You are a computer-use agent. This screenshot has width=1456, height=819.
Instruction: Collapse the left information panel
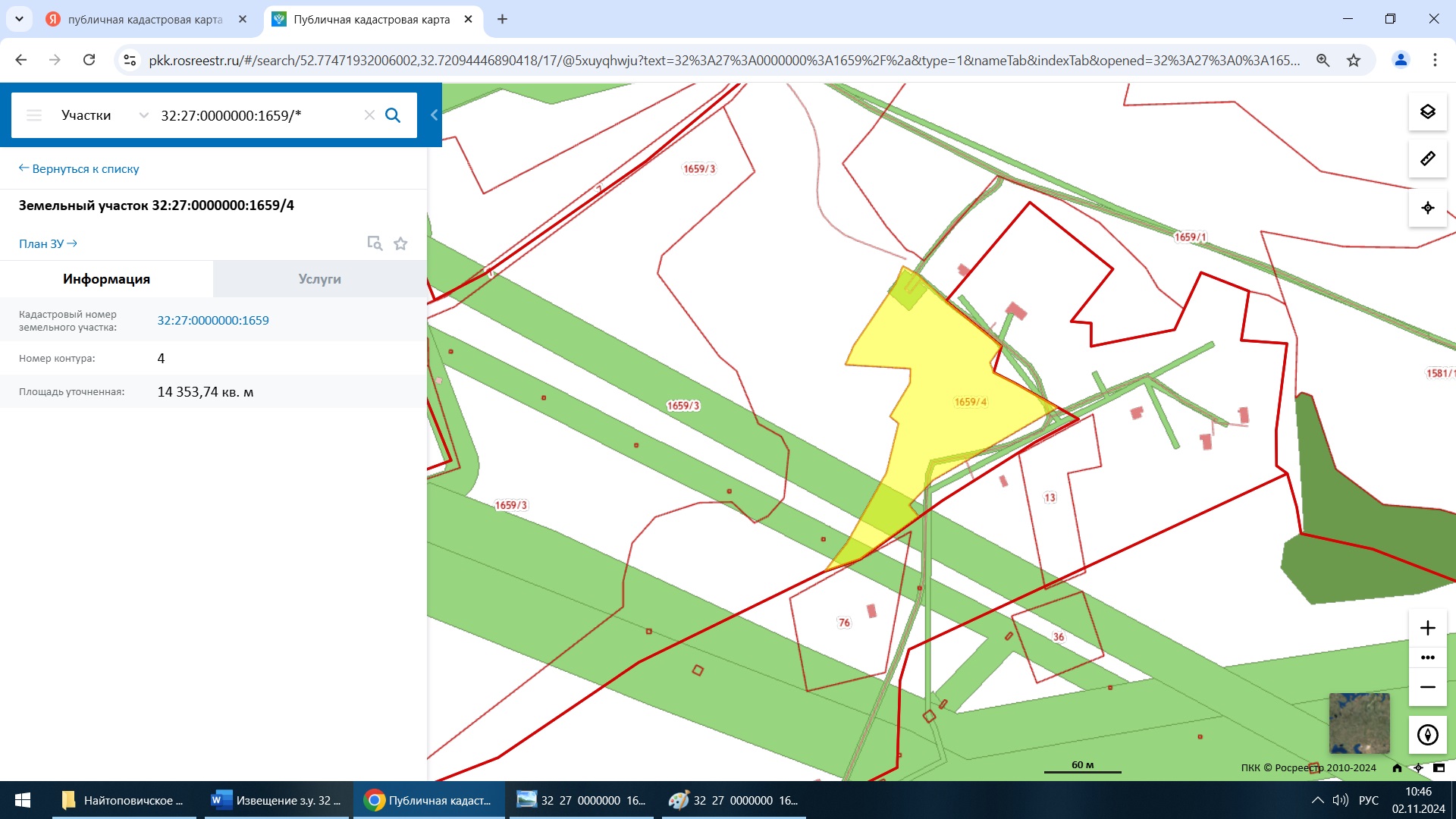[x=435, y=115]
